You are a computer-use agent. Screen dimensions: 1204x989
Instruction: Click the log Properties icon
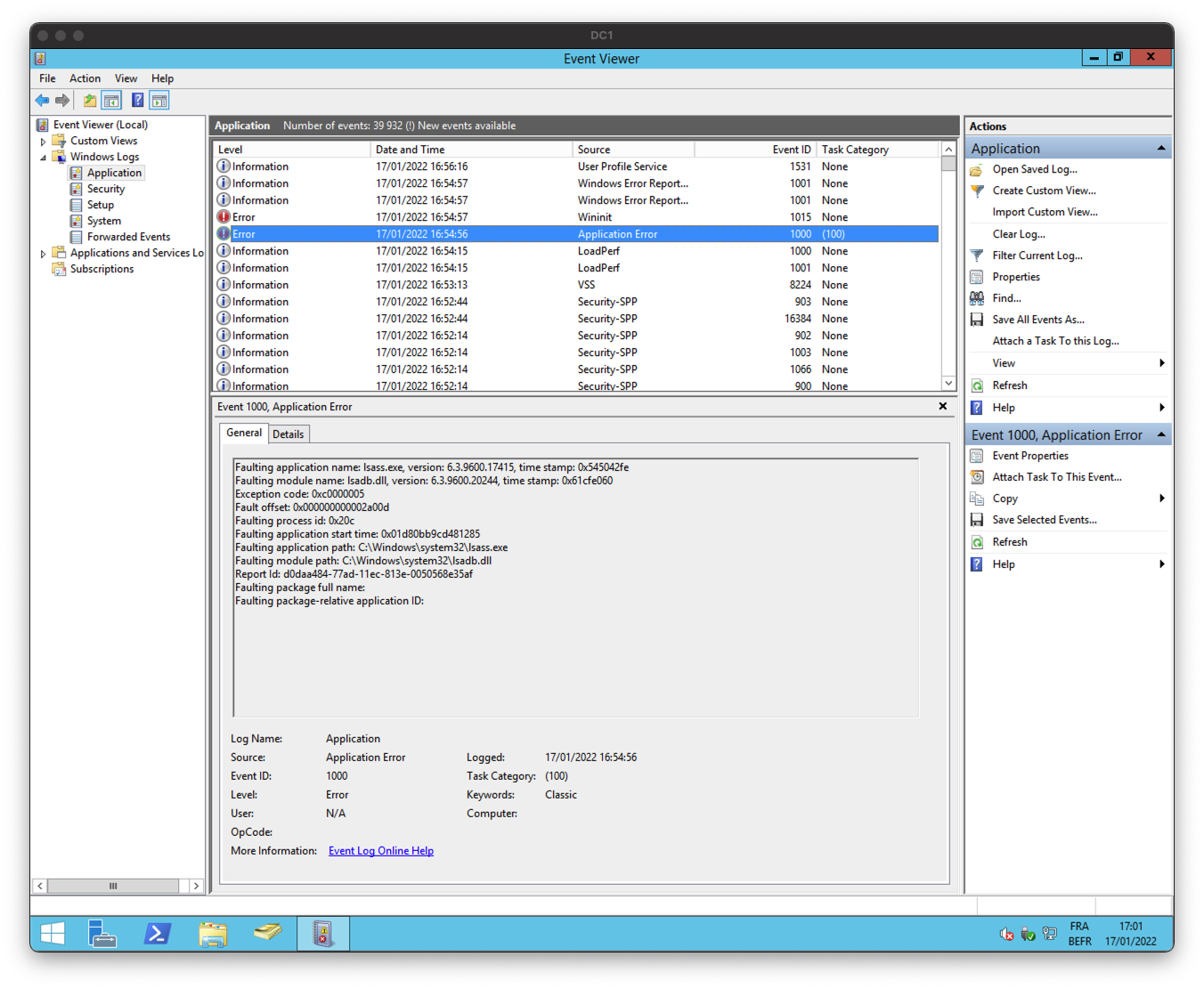tap(977, 277)
